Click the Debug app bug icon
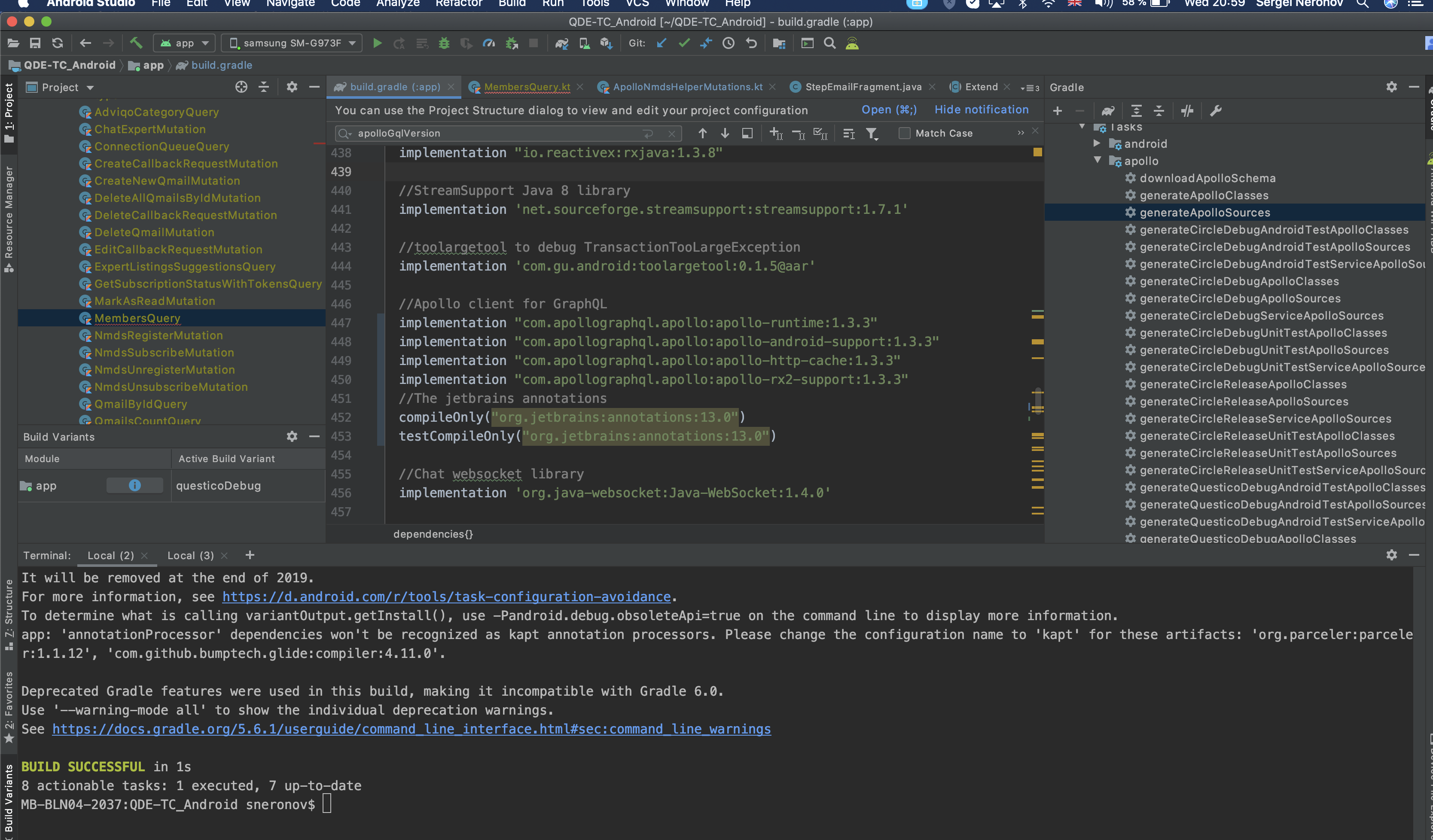This screenshot has width=1433, height=840. point(444,43)
